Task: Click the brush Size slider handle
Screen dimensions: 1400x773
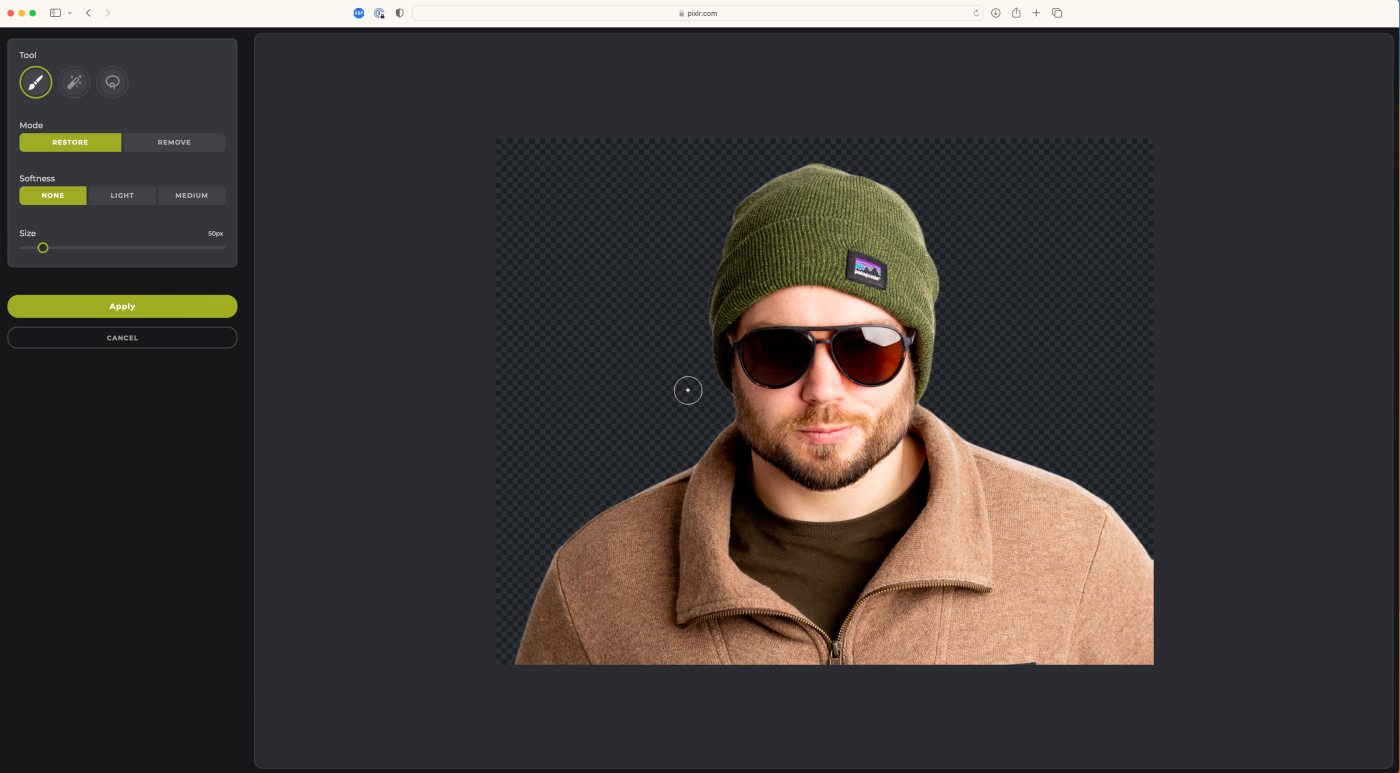Action: click(43, 247)
